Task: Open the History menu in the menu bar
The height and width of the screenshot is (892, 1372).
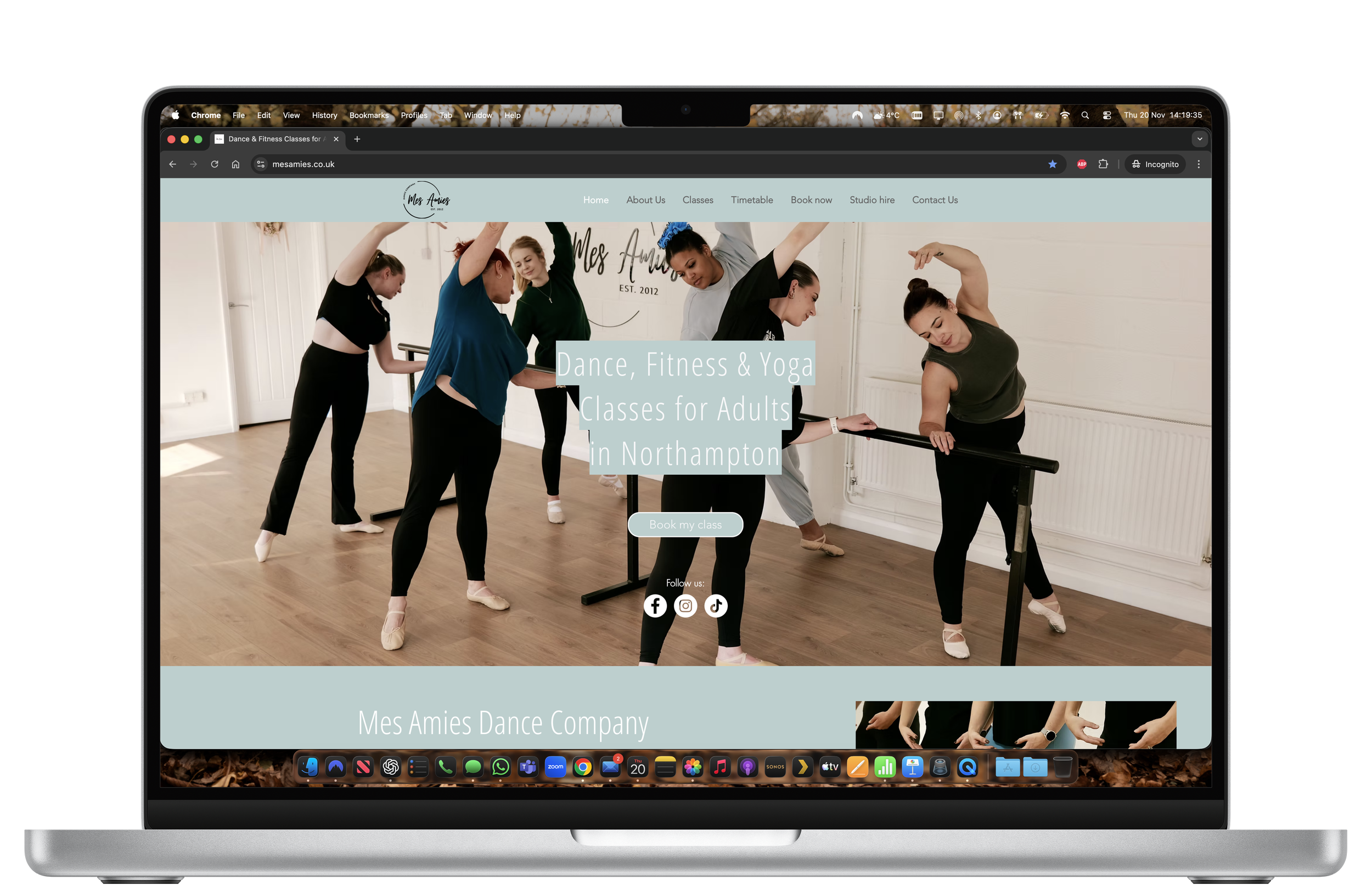Action: [324, 115]
